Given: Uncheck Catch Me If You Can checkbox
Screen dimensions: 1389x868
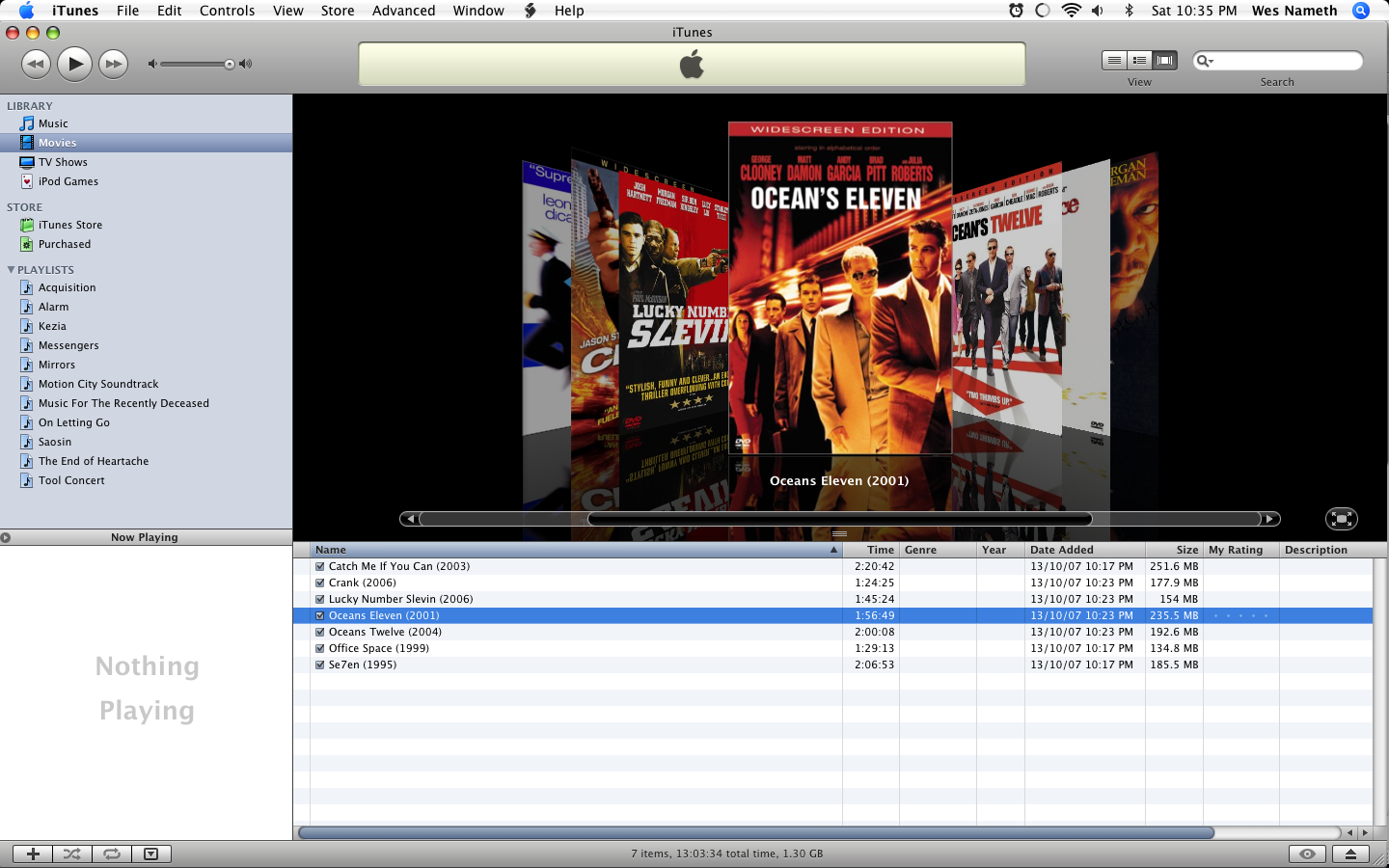Looking at the screenshot, I should click(319, 566).
